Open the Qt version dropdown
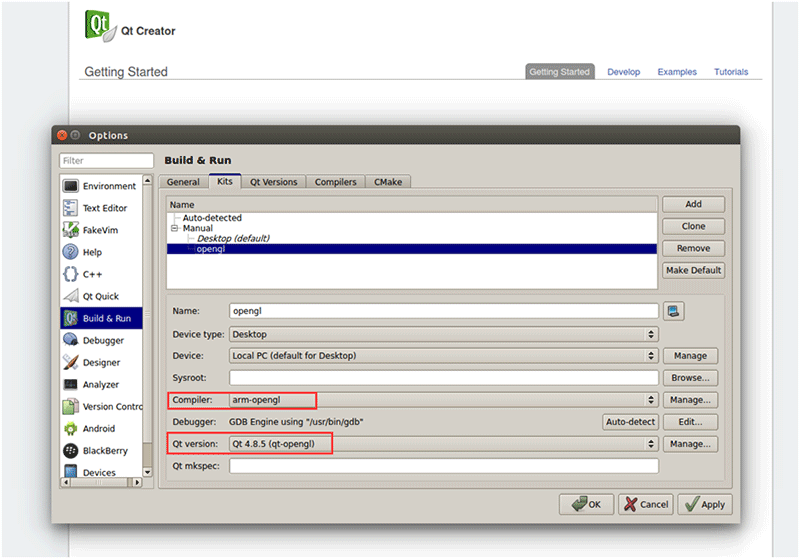800x559 pixels. coord(444,444)
